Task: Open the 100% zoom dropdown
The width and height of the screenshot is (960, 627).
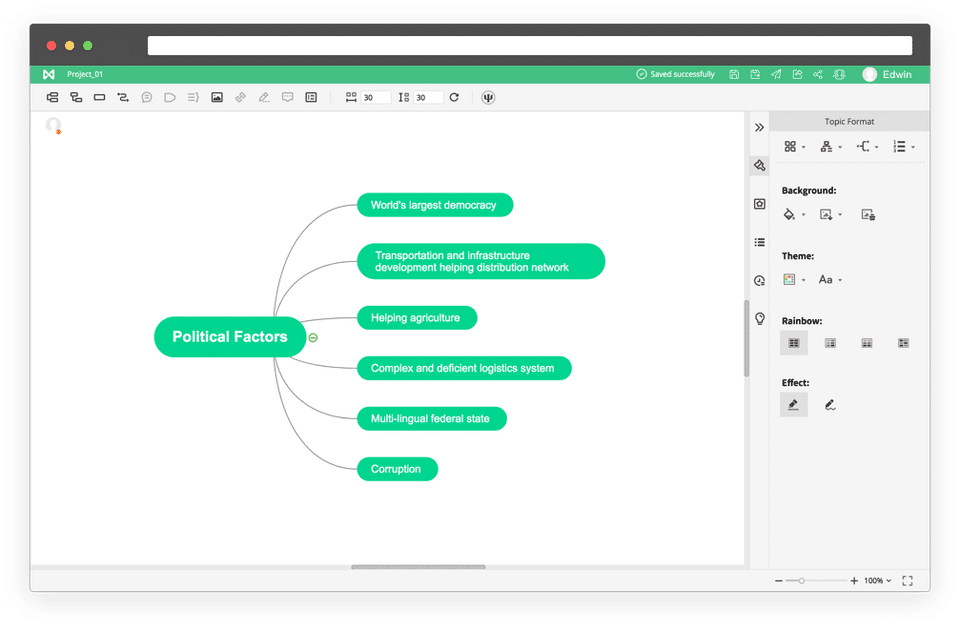Action: coord(877,580)
